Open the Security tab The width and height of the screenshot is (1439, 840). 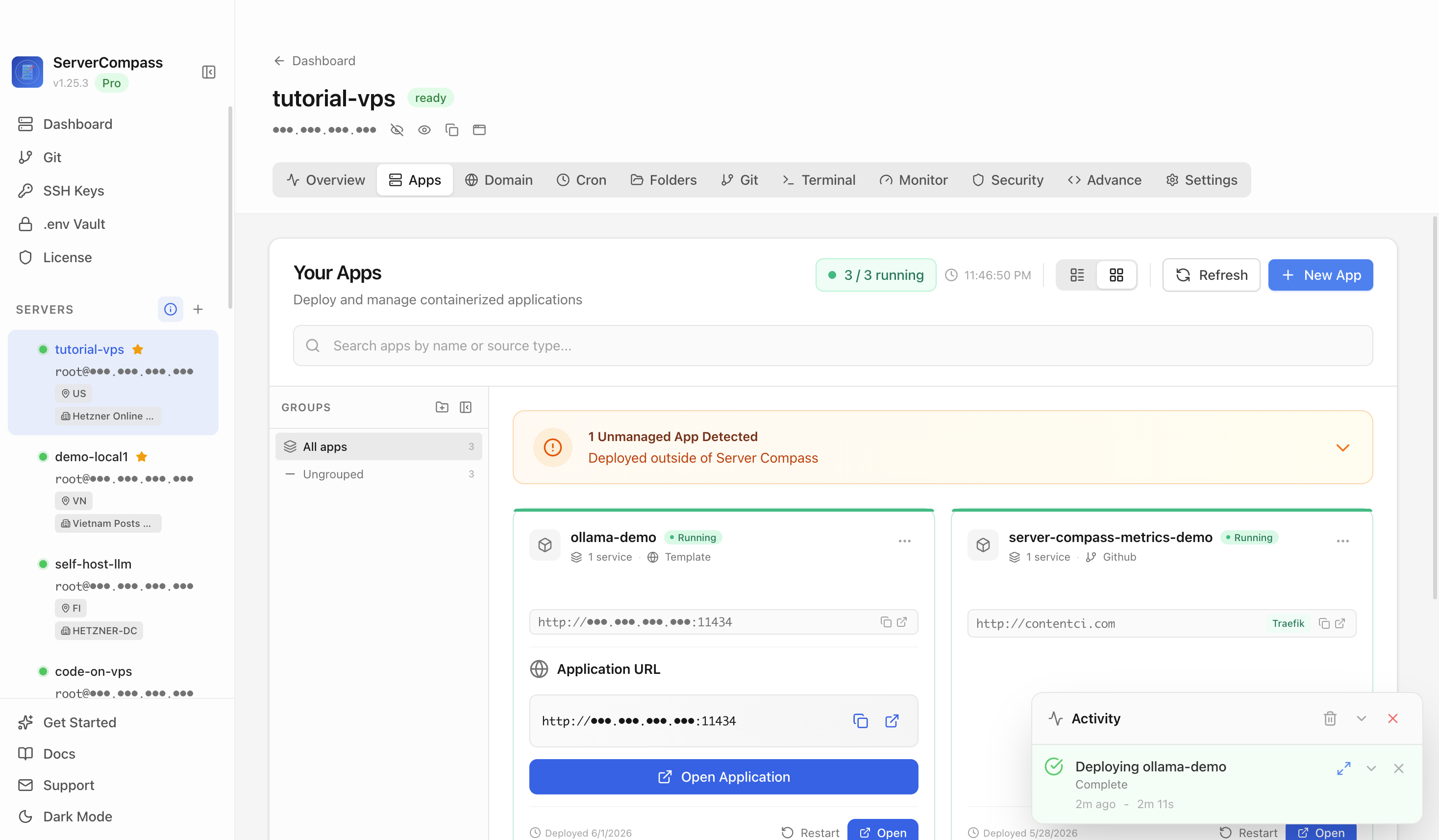pos(1007,180)
